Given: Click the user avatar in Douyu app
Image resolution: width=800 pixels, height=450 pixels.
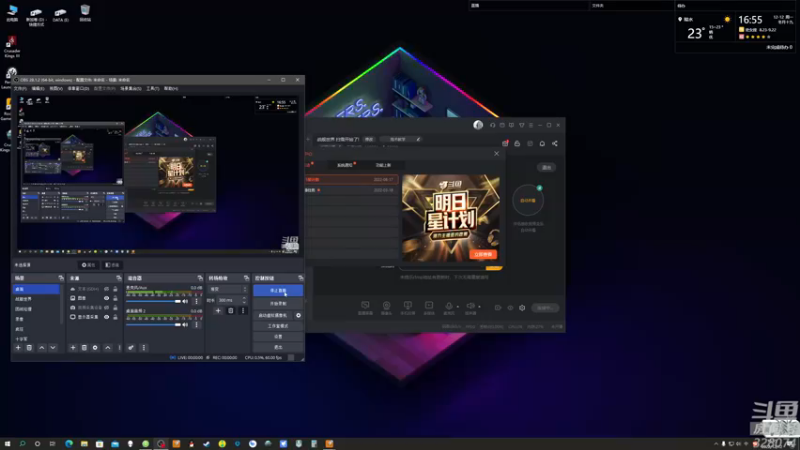Looking at the screenshot, I should click(x=478, y=125).
